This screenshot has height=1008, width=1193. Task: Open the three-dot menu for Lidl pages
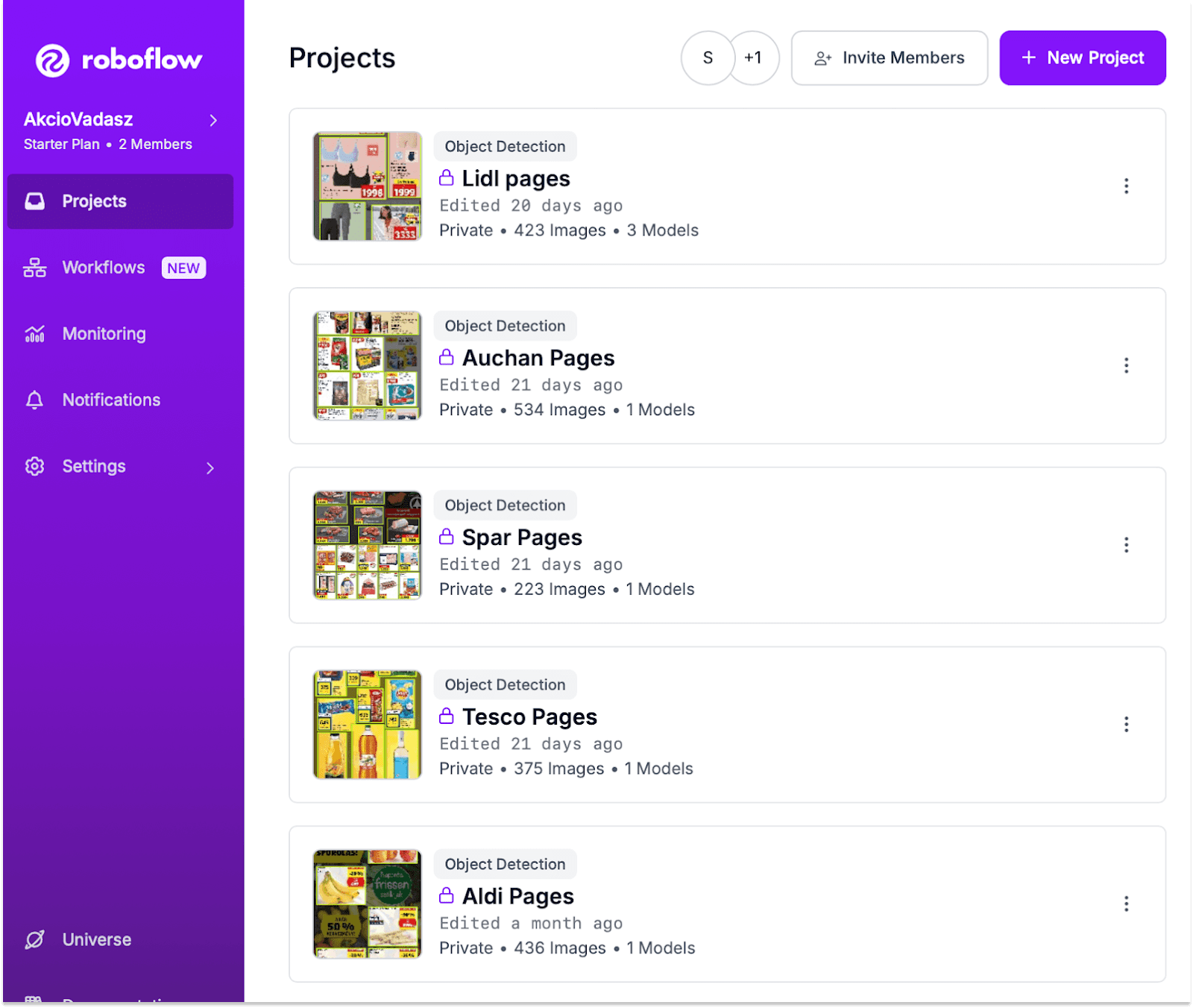tap(1126, 186)
